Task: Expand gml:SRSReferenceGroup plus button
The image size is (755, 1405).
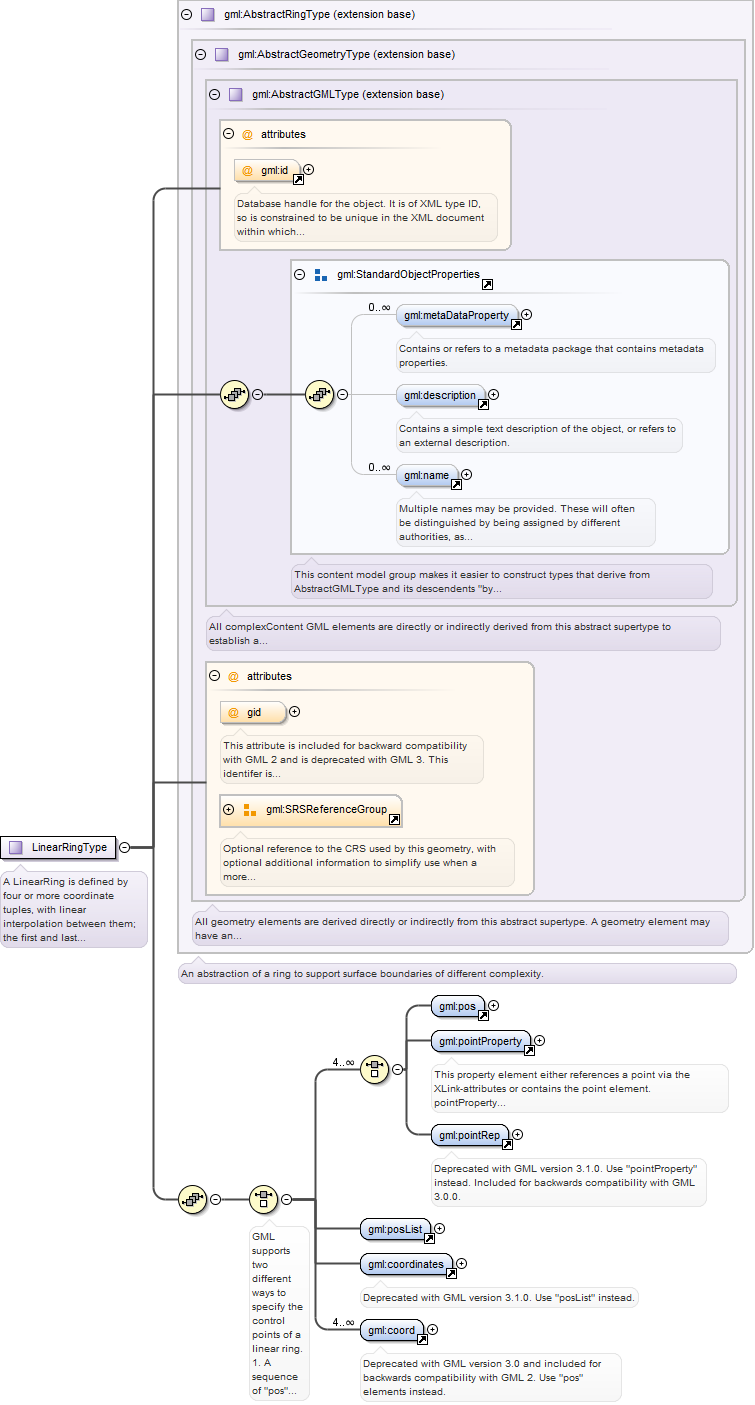Action: [x=229, y=809]
